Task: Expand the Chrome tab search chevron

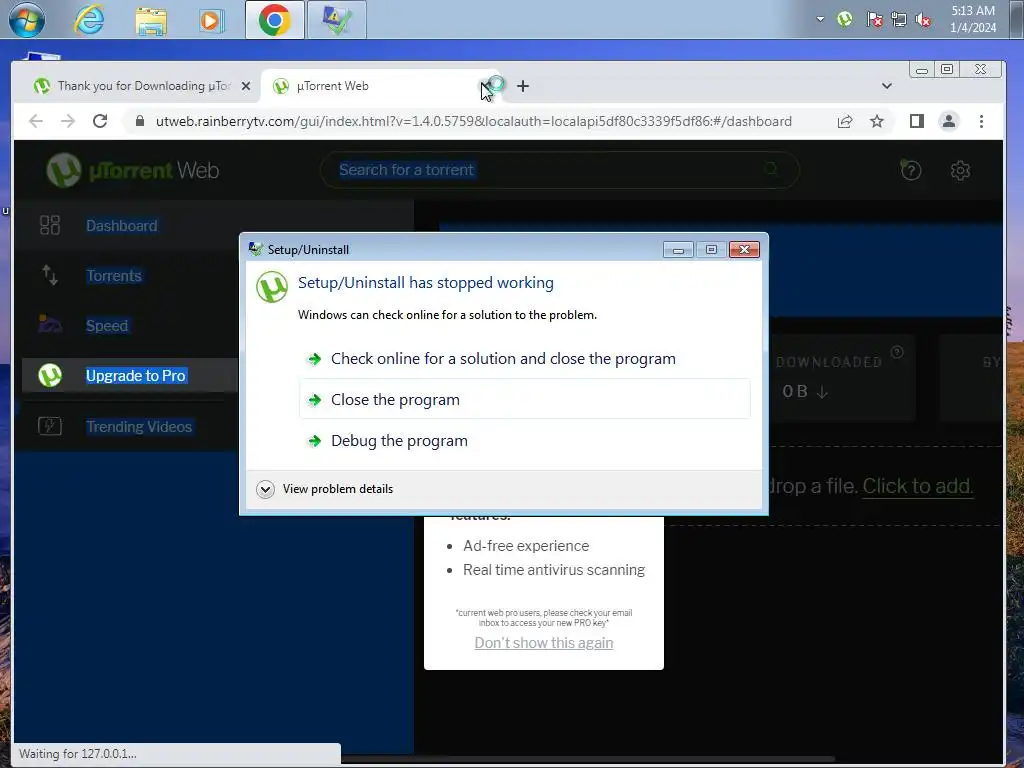Action: (x=886, y=86)
